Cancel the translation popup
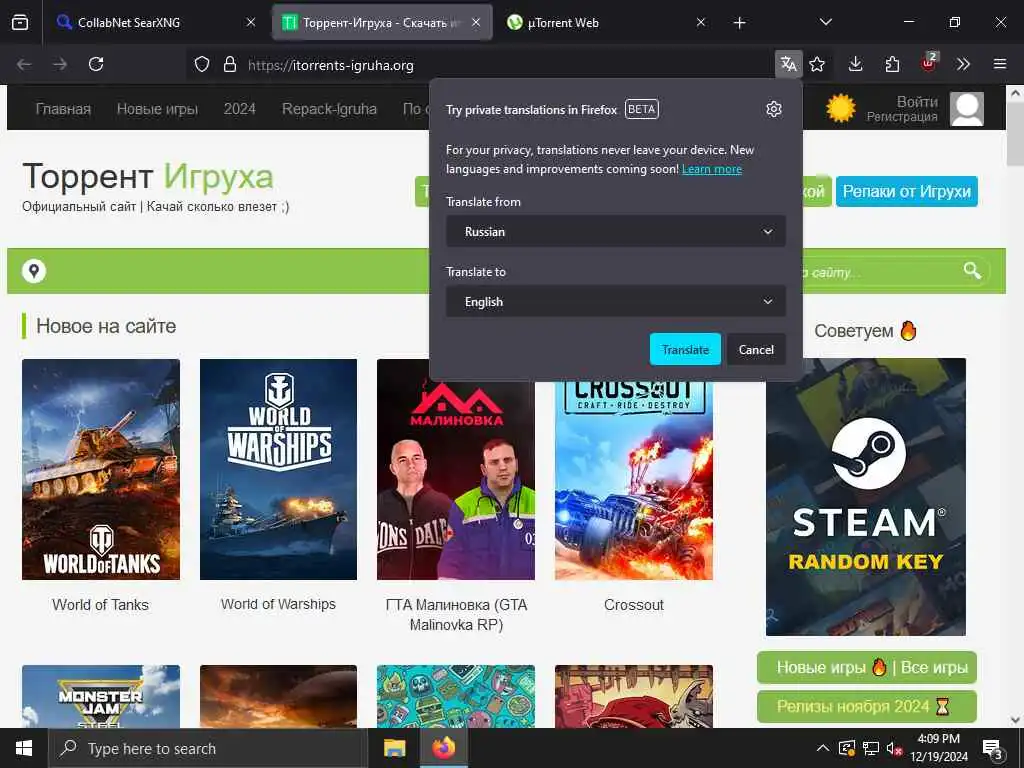Screen dimensions: 1024x768 [756, 349]
